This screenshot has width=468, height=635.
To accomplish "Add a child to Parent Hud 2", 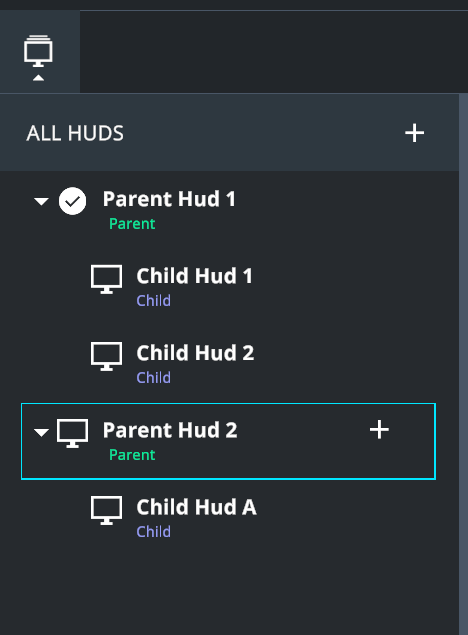I will click(379, 430).
